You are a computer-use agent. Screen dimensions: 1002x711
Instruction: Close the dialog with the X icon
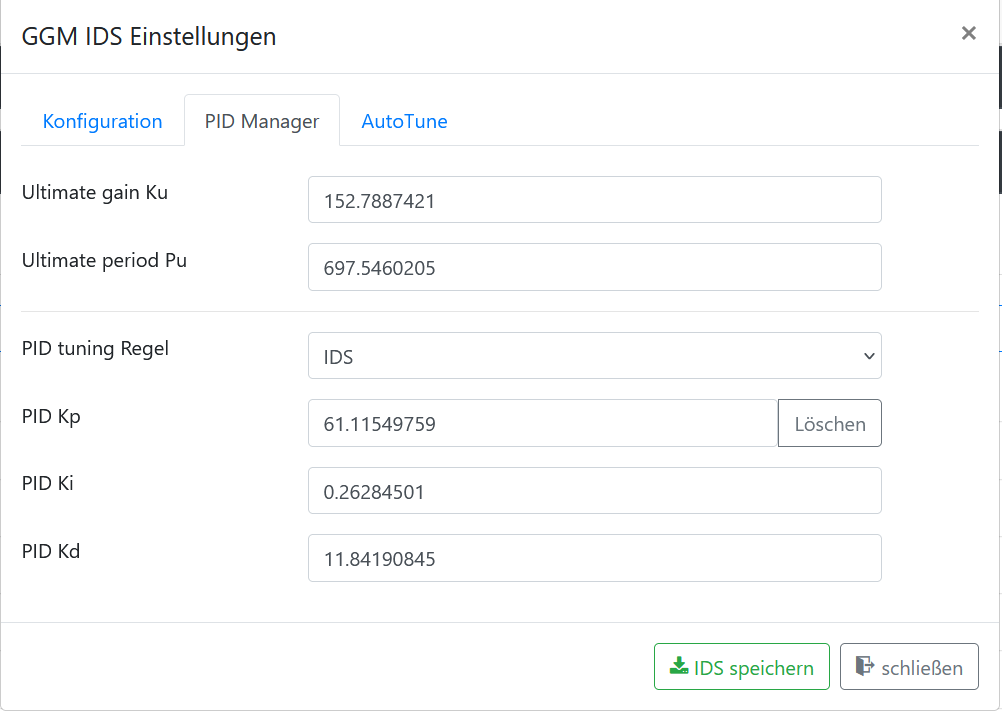(968, 33)
